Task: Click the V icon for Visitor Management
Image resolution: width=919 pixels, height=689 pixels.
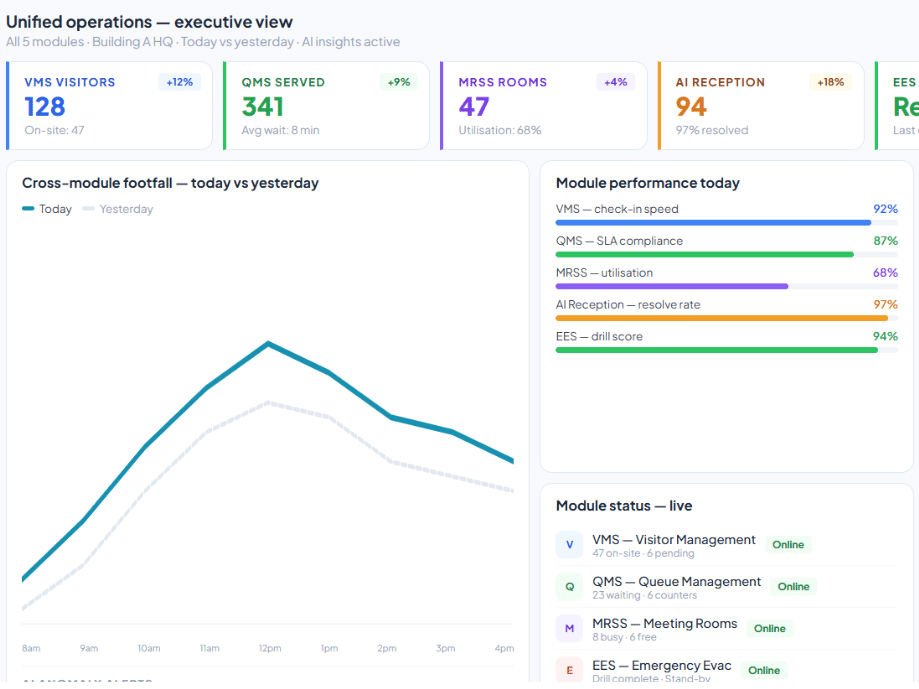Action: tap(569, 545)
